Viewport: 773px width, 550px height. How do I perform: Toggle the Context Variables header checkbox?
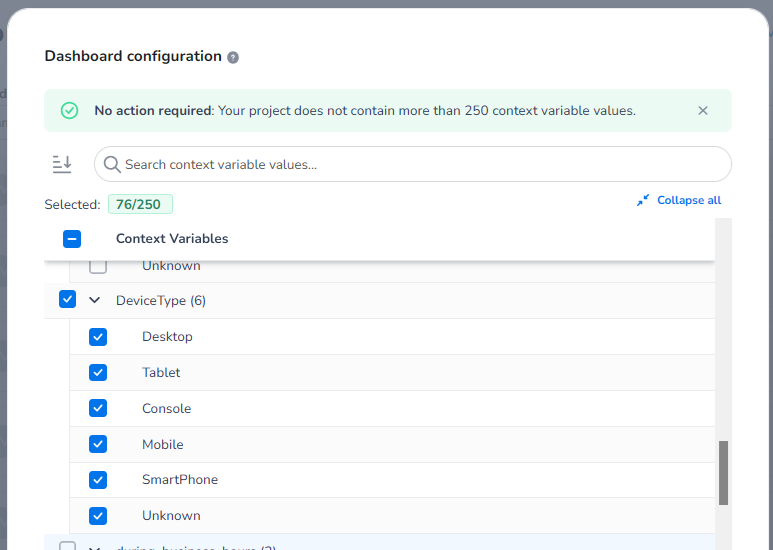(72, 239)
